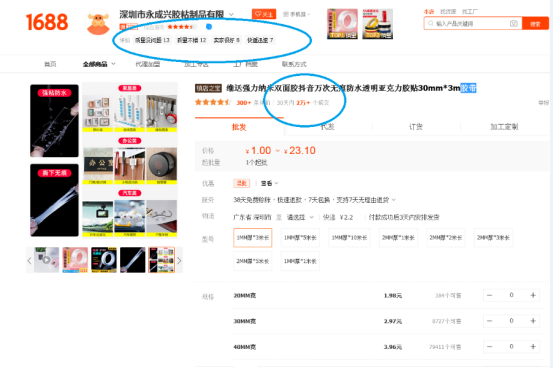Open the product star rating
The height and width of the screenshot is (368, 553).
pyautogui.click(x=213, y=102)
